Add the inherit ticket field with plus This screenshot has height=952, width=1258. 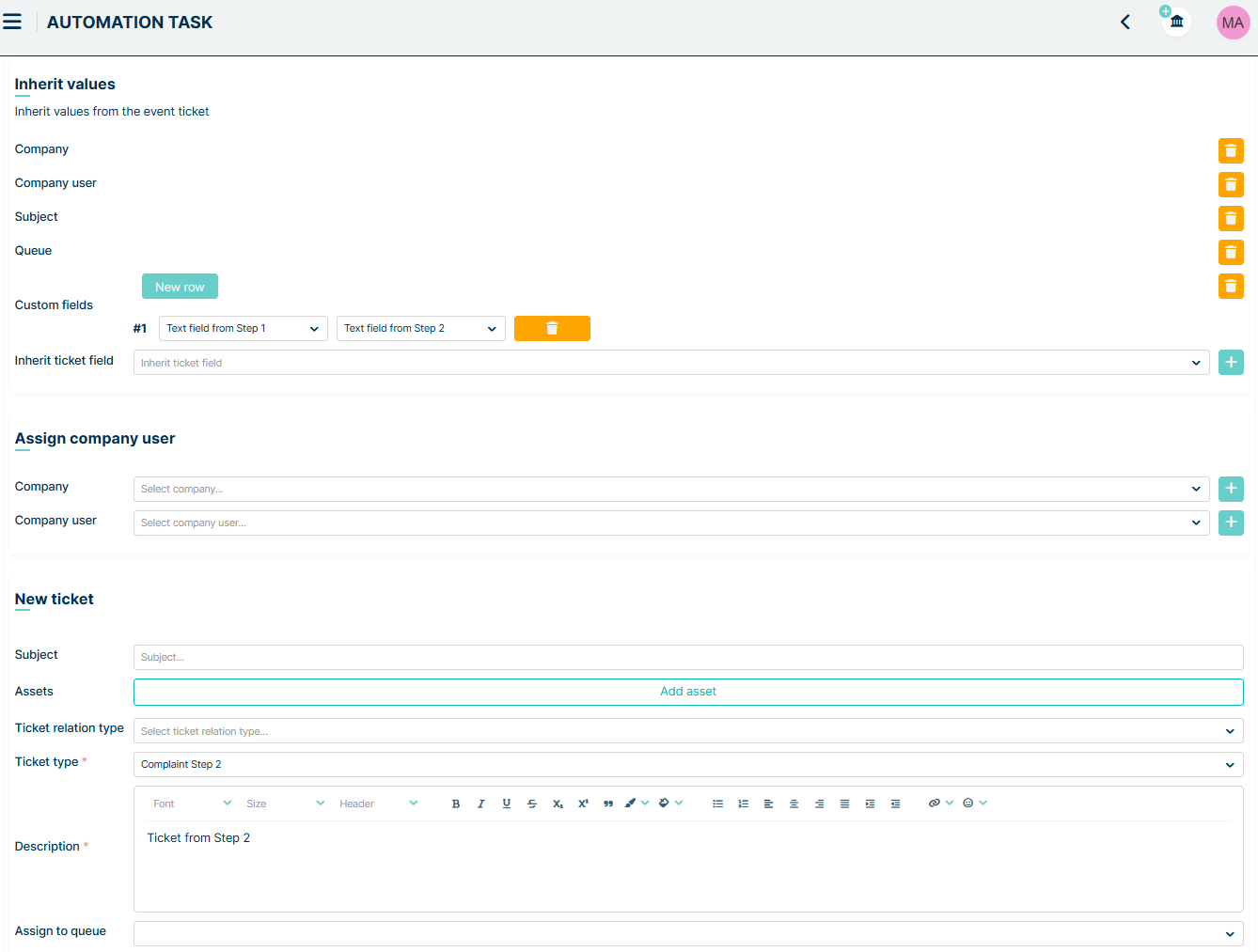point(1230,362)
